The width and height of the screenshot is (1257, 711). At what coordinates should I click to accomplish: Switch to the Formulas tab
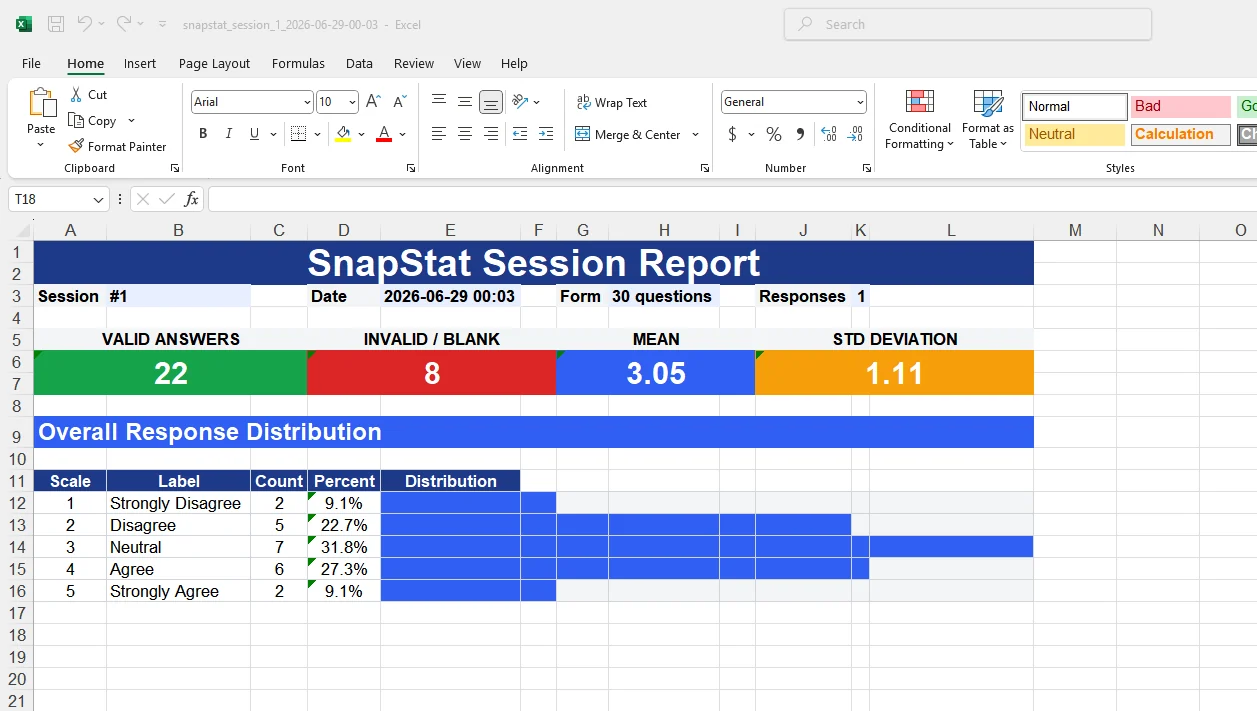tap(298, 63)
